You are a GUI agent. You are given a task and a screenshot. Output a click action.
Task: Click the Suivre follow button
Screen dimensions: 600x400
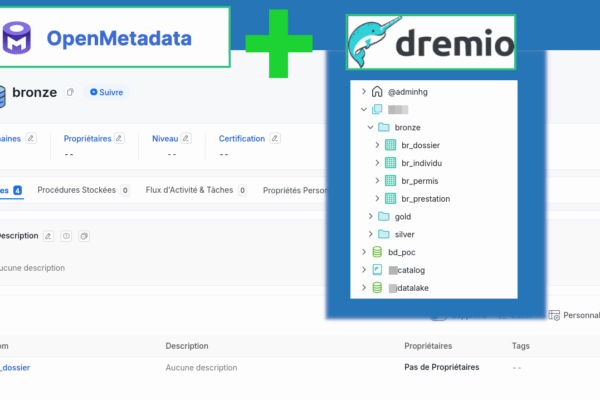pos(106,92)
